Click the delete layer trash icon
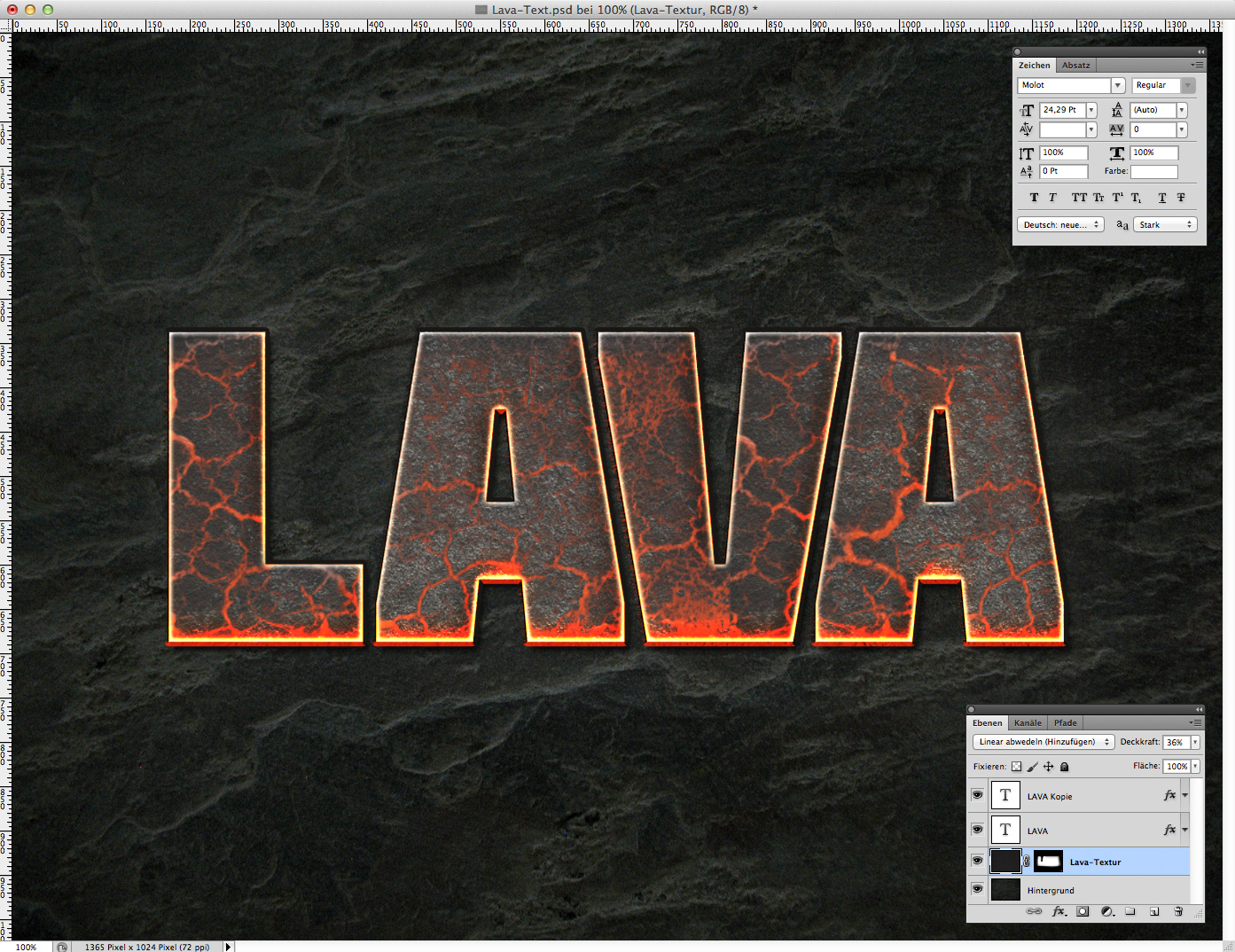This screenshot has height=952, width=1235. click(1177, 911)
